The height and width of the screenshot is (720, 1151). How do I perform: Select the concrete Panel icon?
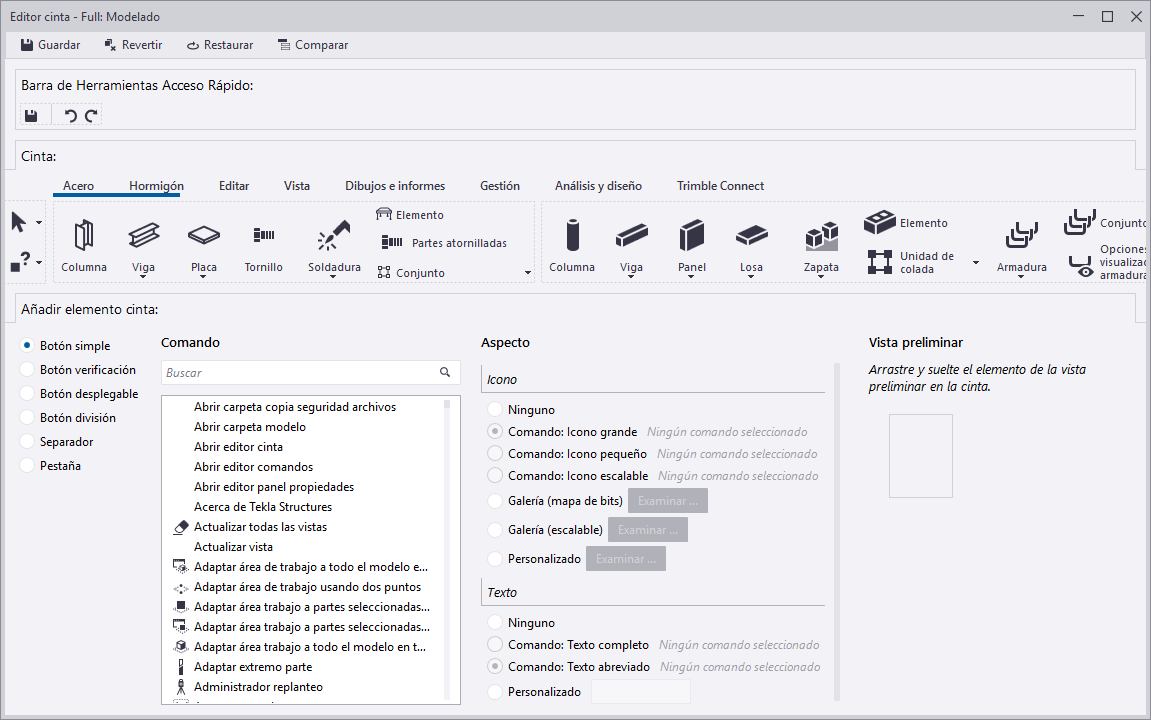[692, 236]
